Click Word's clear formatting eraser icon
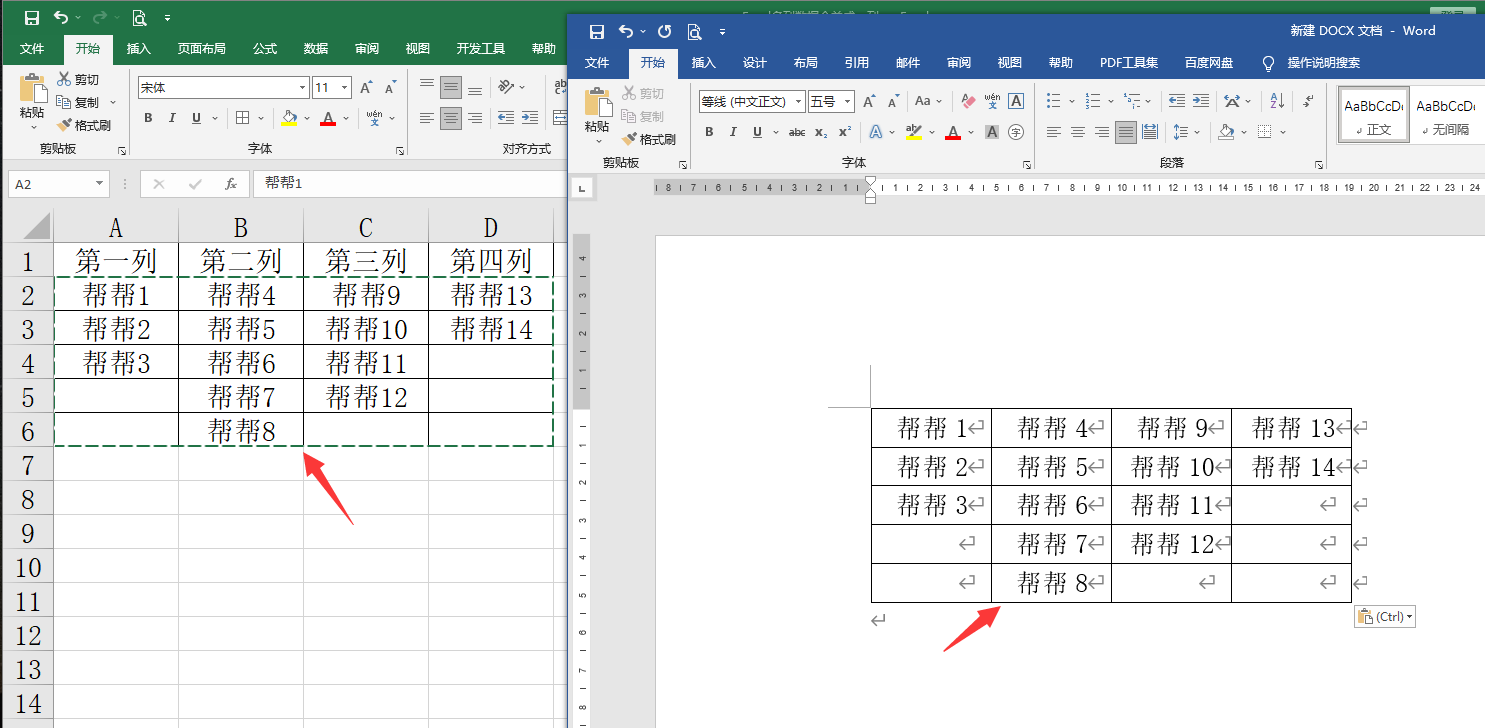The width and height of the screenshot is (1485, 728). pyautogui.click(x=967, y=101)
